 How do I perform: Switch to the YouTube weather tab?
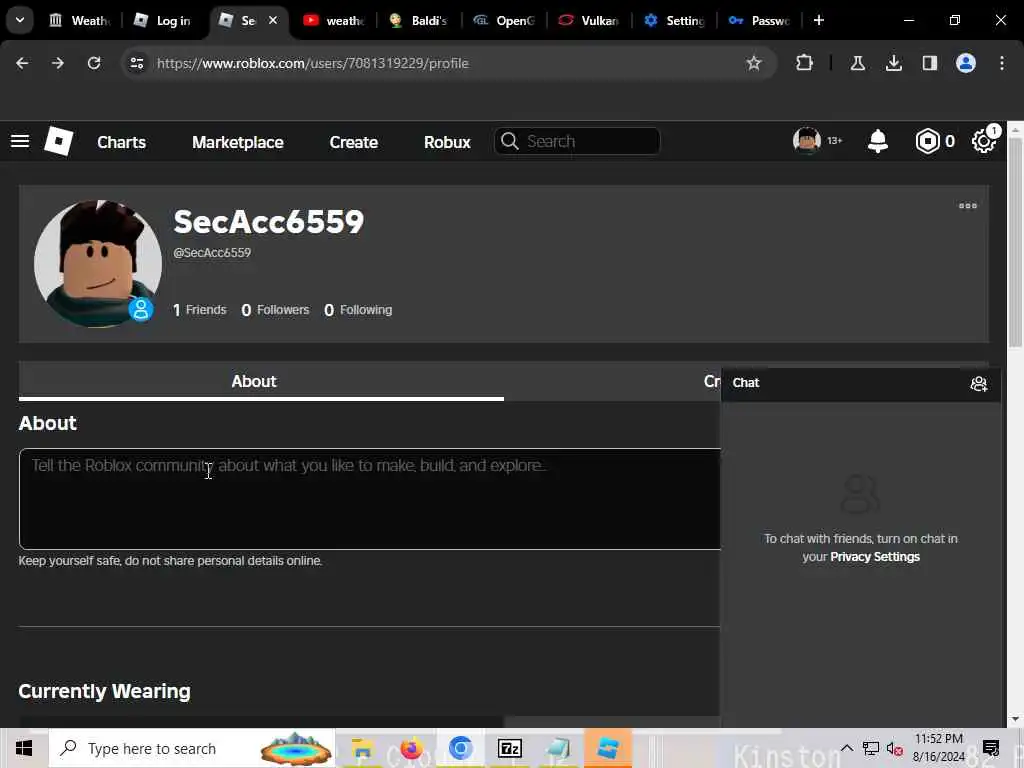pyautogui.click(x=334, y=21)
